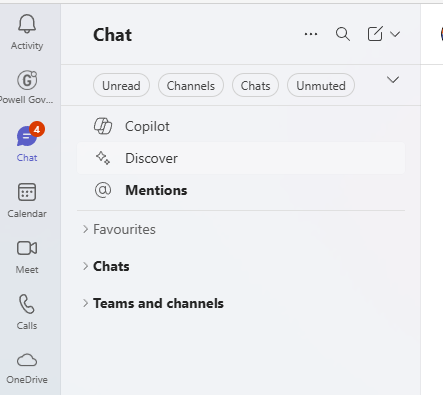Open the Copilot entry

tap(241, 126)
